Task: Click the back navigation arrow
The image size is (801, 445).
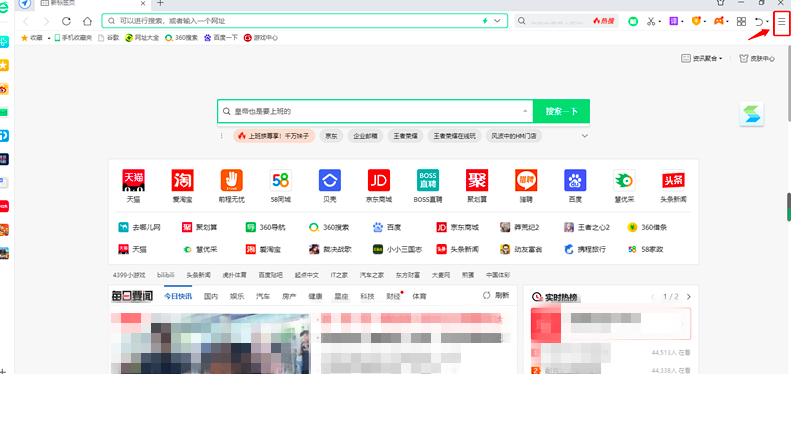Action: tap(26, 21)
